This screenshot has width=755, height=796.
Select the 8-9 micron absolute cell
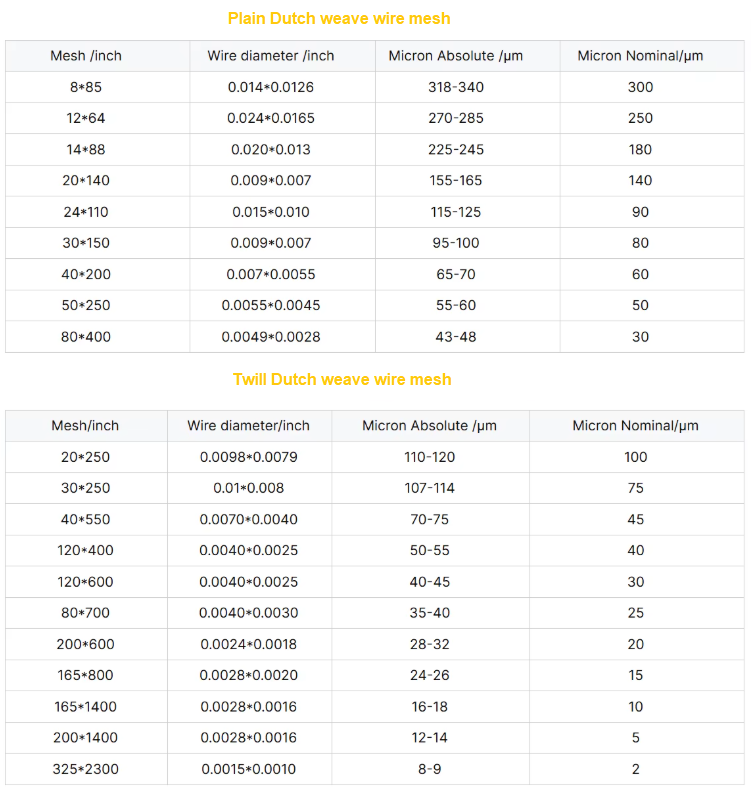[430, 769]
